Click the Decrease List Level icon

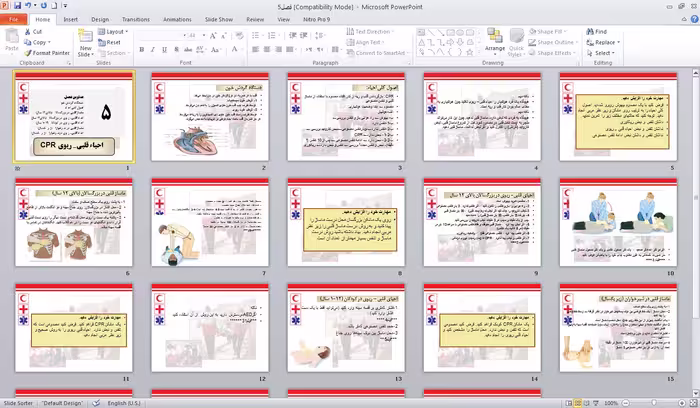(x=293, y=35)
